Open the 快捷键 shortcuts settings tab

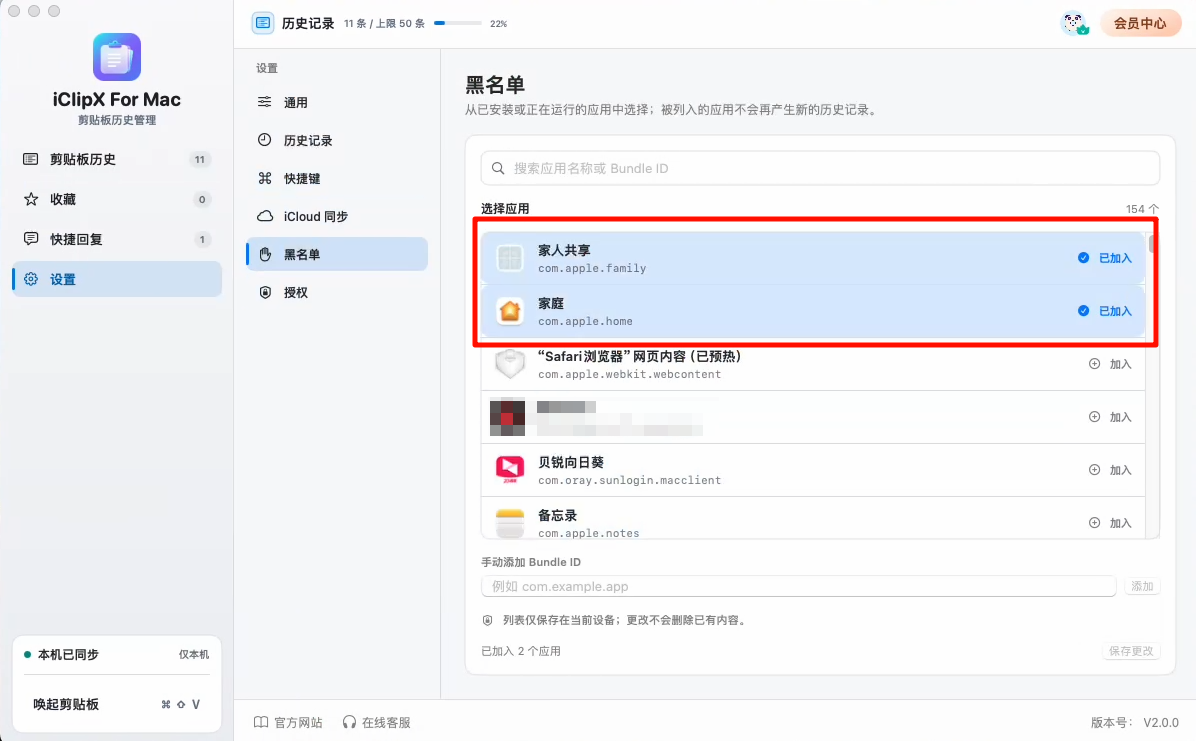pos(336,179)
